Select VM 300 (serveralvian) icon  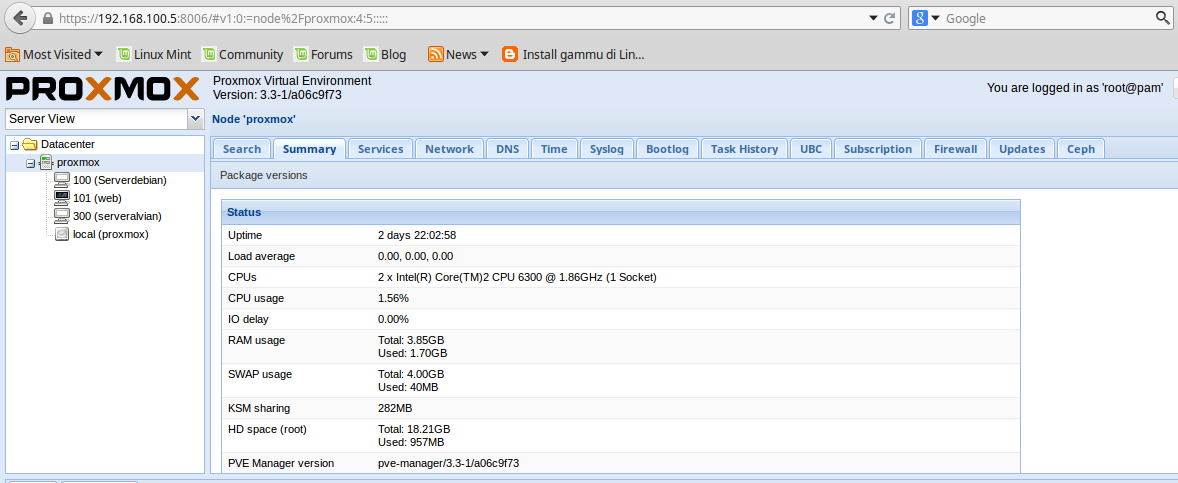(x=62, y=216)
